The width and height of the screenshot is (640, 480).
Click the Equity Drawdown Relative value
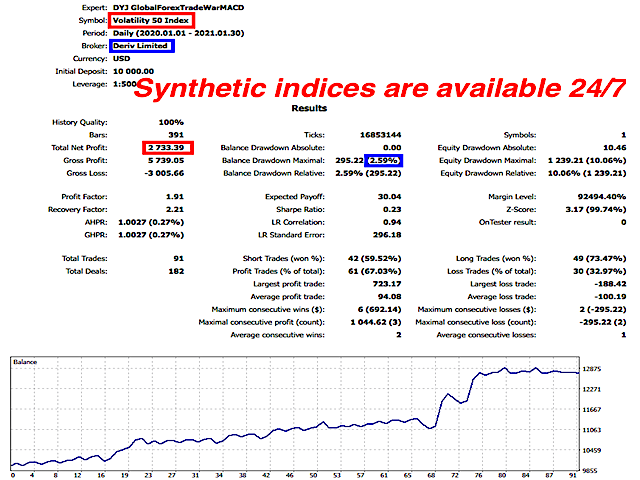coord(587,173)
